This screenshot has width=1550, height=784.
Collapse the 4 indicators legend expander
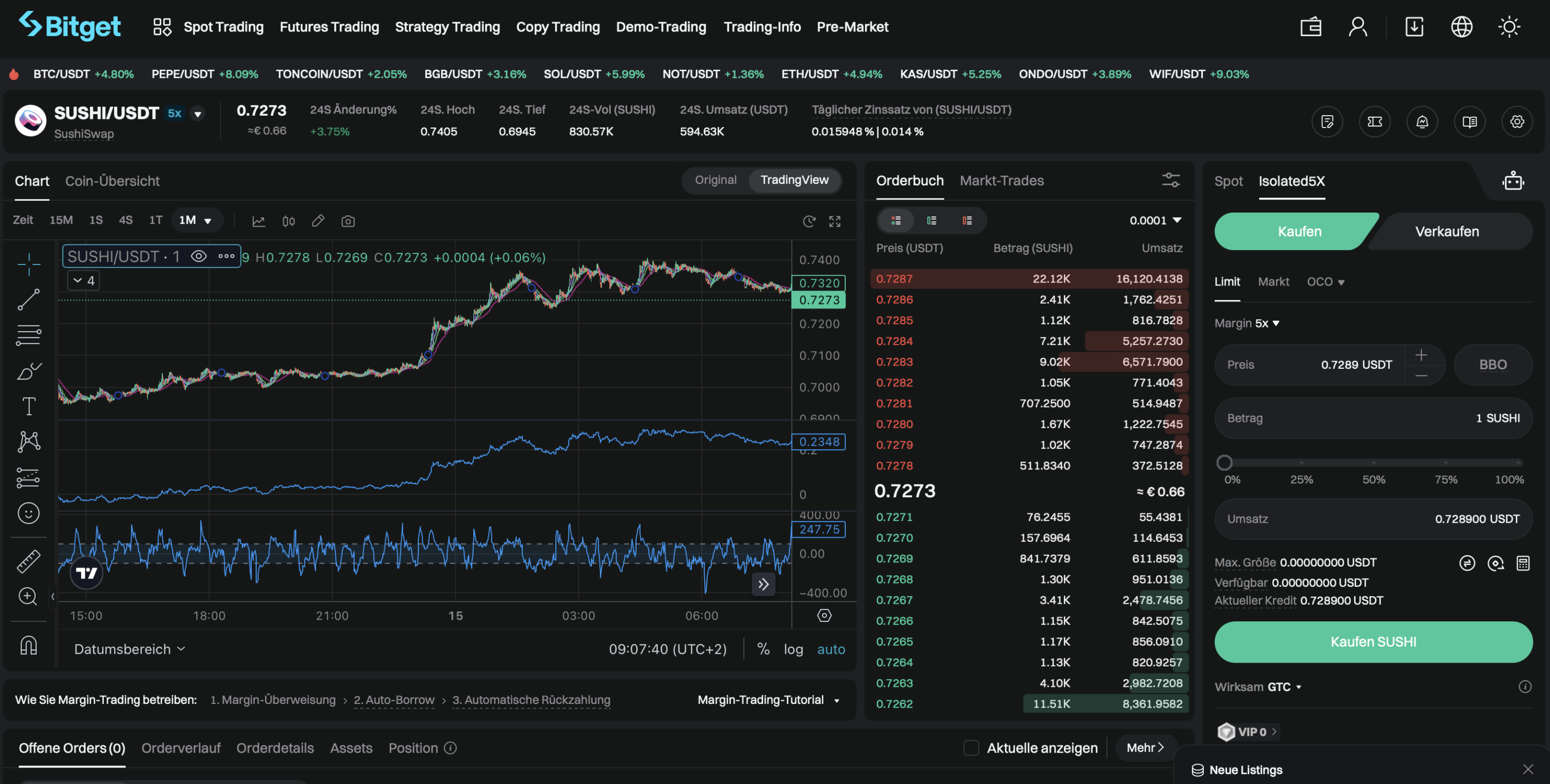click(84, 280)
